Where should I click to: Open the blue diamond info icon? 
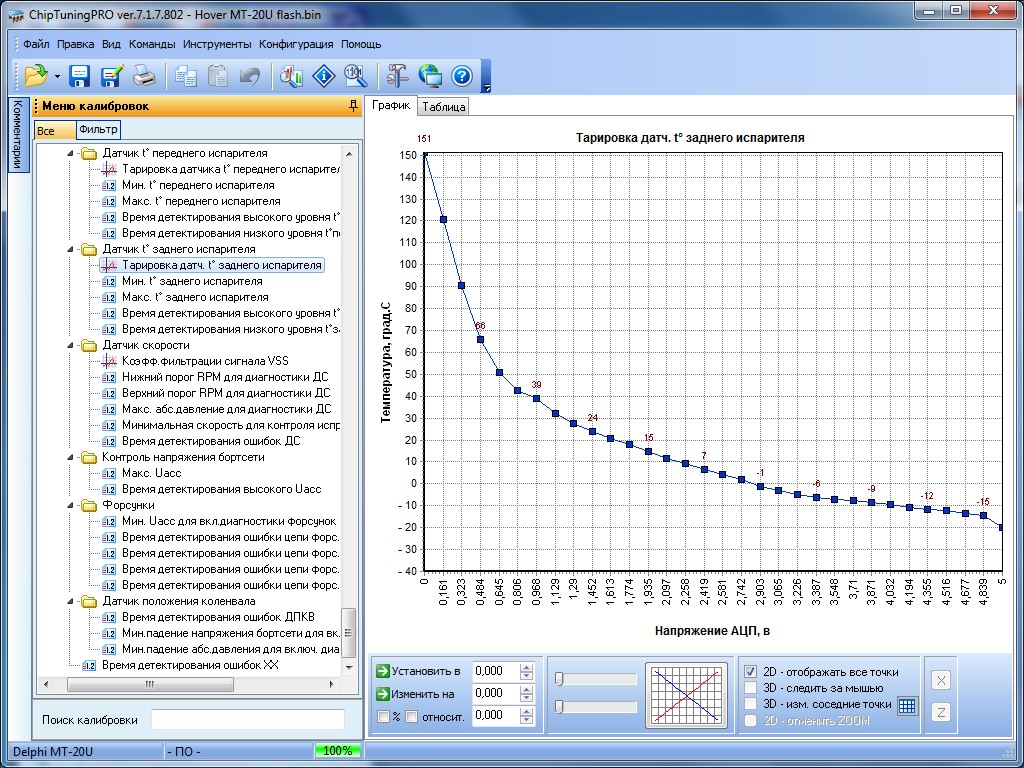pos(323,75)
